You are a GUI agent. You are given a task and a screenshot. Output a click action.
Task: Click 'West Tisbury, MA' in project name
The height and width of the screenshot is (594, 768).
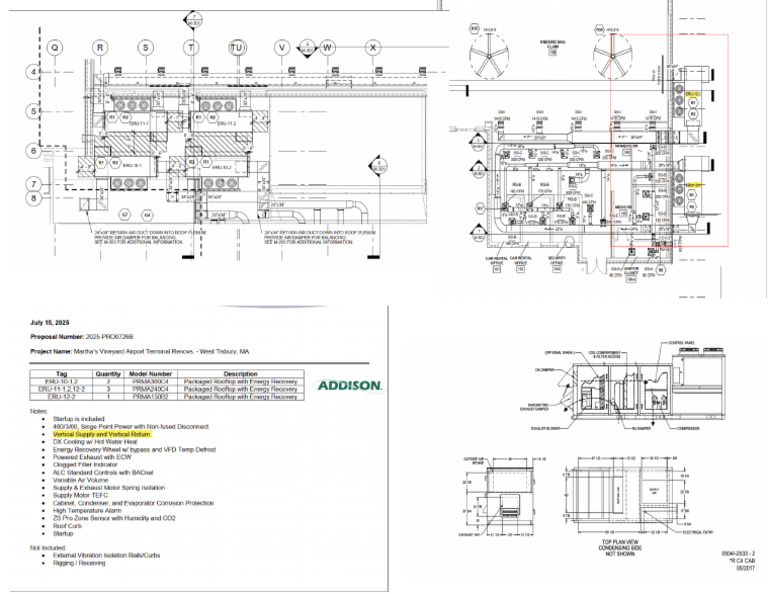[x=224, y=352]
